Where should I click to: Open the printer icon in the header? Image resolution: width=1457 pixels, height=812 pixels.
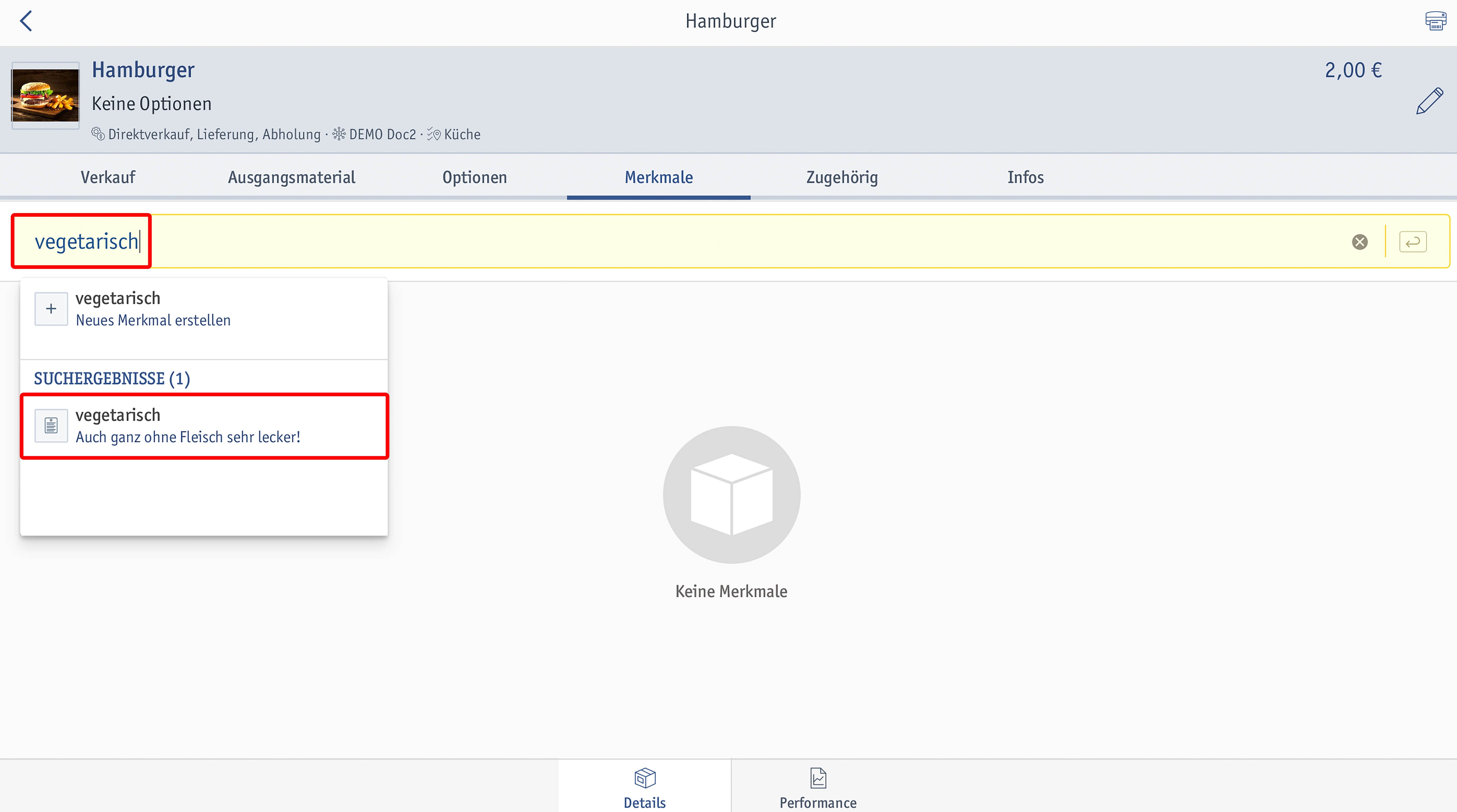pyautogui.click(x=1435, y=21)
